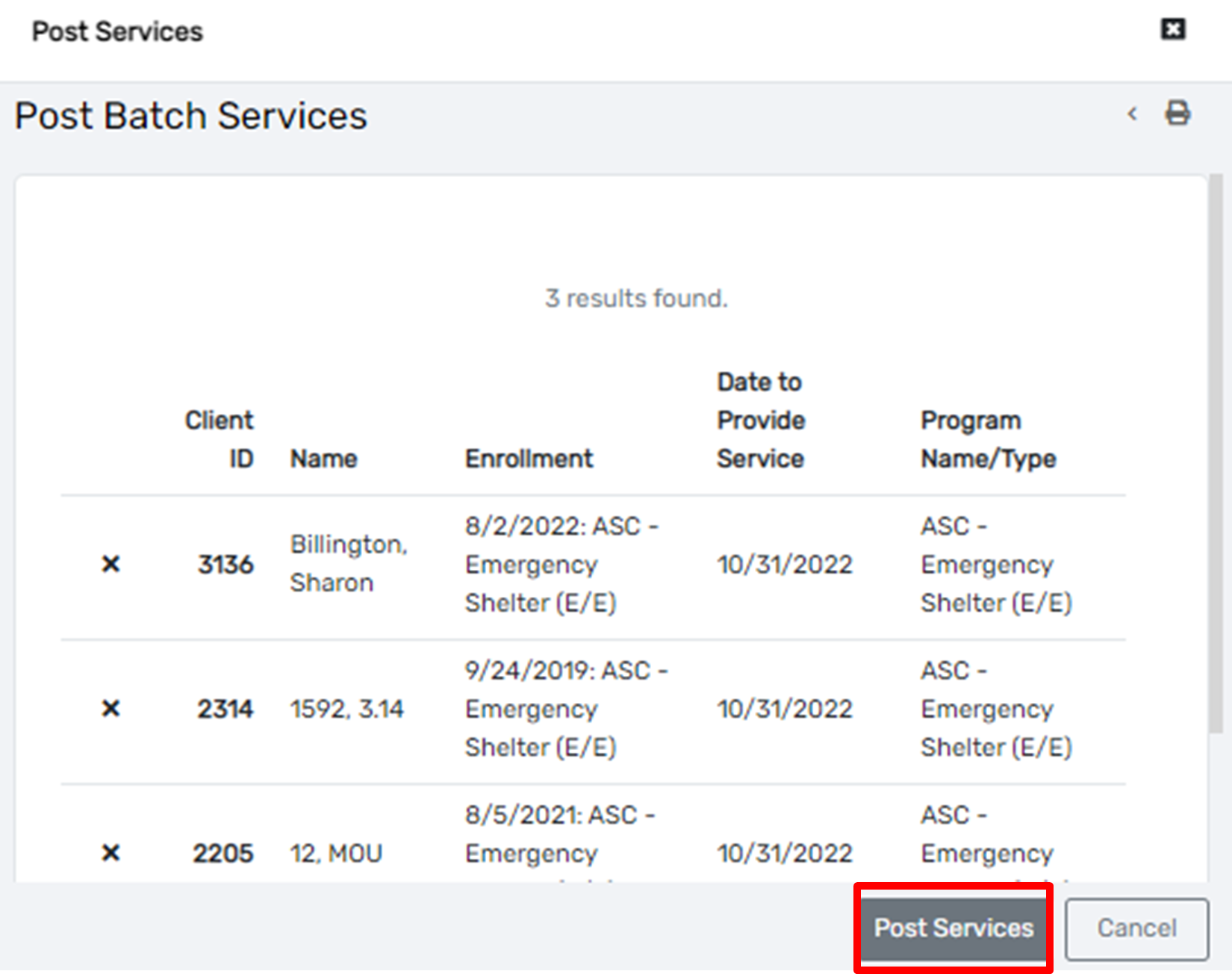Close the Post Services dialog
The height and width of the screenshot is (974, 1232).
[1174, 30]
